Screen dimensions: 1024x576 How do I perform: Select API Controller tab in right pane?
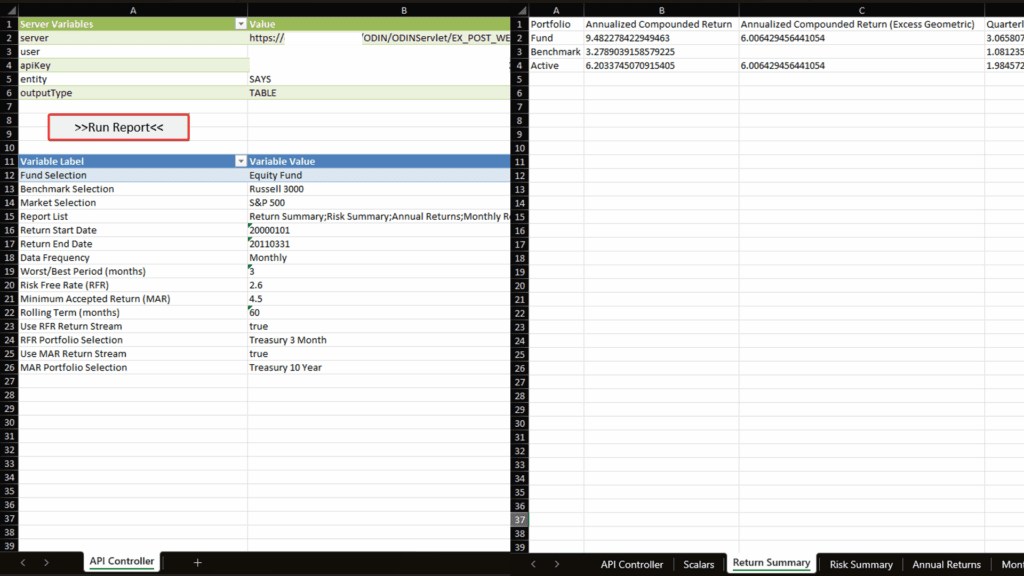coord(631,564)
